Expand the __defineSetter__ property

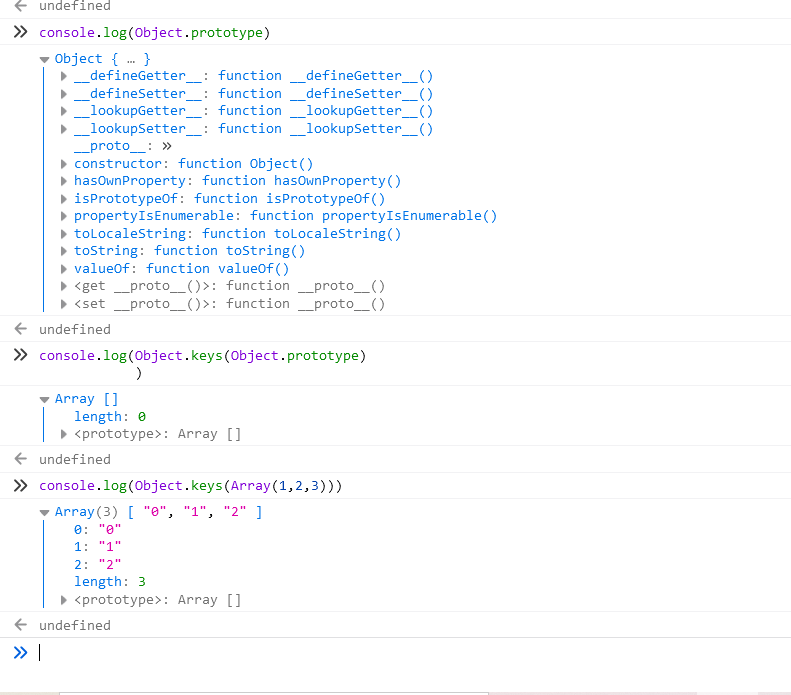64,94
